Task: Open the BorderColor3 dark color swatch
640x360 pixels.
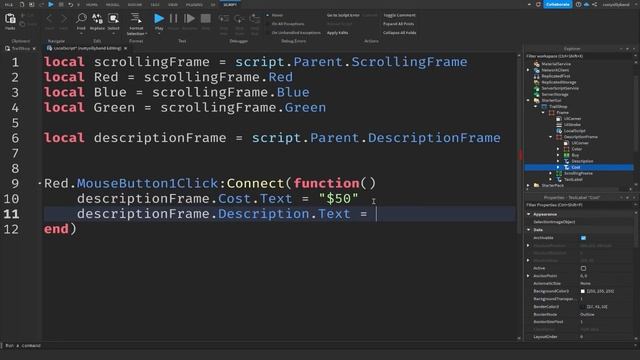Action: (x=582, y=307)
